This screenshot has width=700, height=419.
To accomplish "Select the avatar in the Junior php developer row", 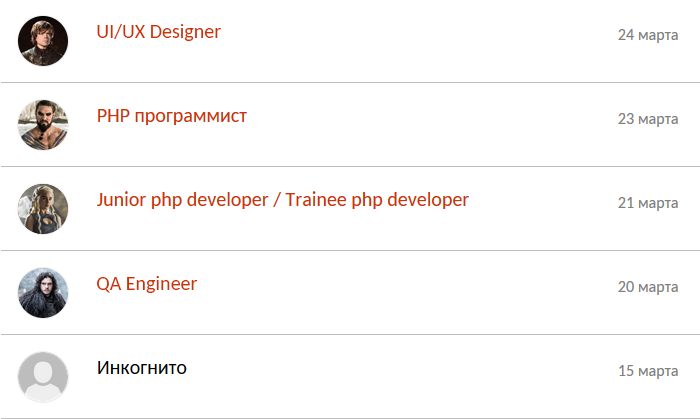I will point(43,208).
